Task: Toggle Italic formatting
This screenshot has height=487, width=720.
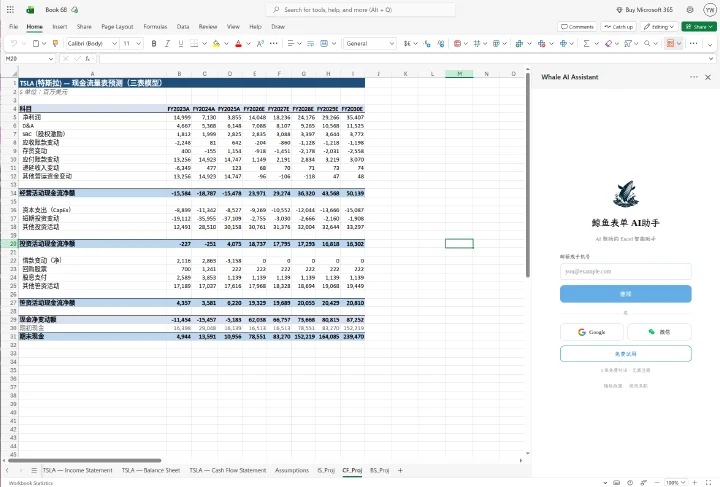Action: click(x=167, y=44)
